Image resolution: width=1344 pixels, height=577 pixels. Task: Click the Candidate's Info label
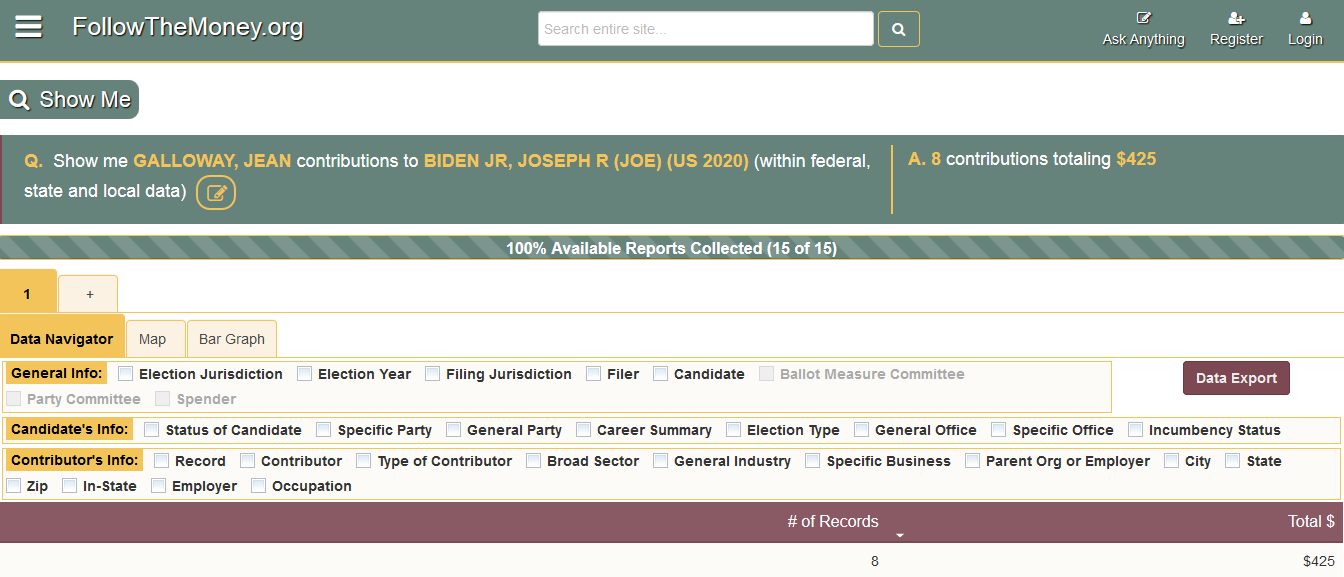click(69, 429)
